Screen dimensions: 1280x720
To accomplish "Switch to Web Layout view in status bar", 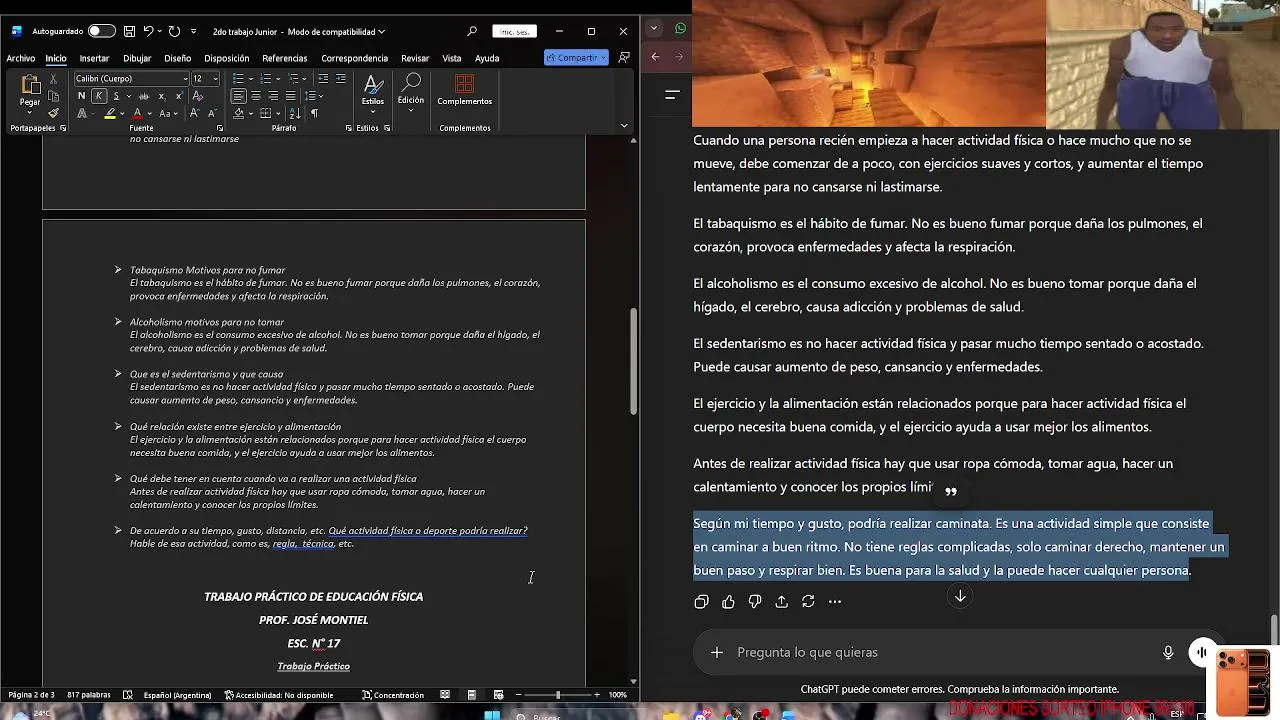I will coord(498,695).
